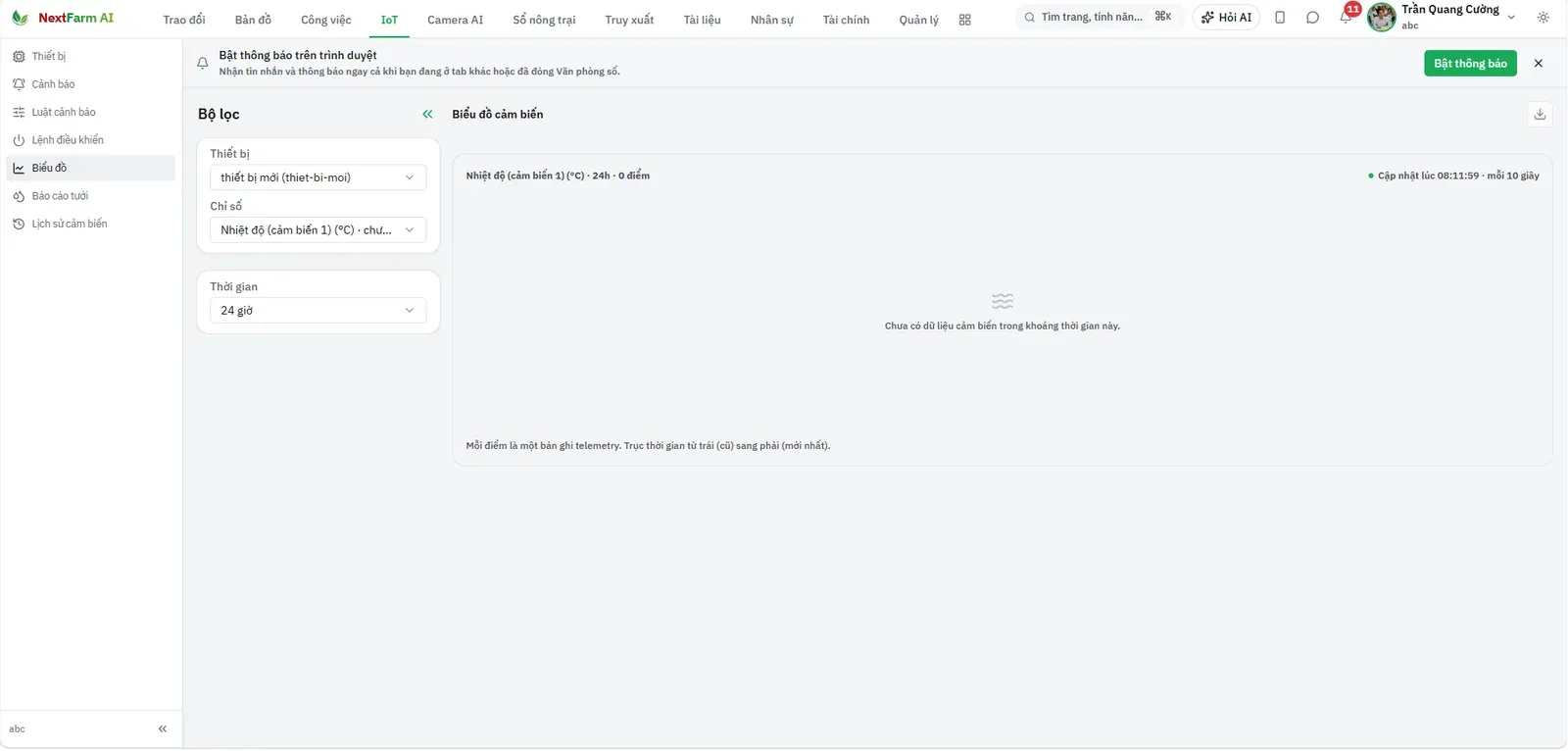Select the IoT tab
The width and height of the screenshot is (1568, 751).
389,20
